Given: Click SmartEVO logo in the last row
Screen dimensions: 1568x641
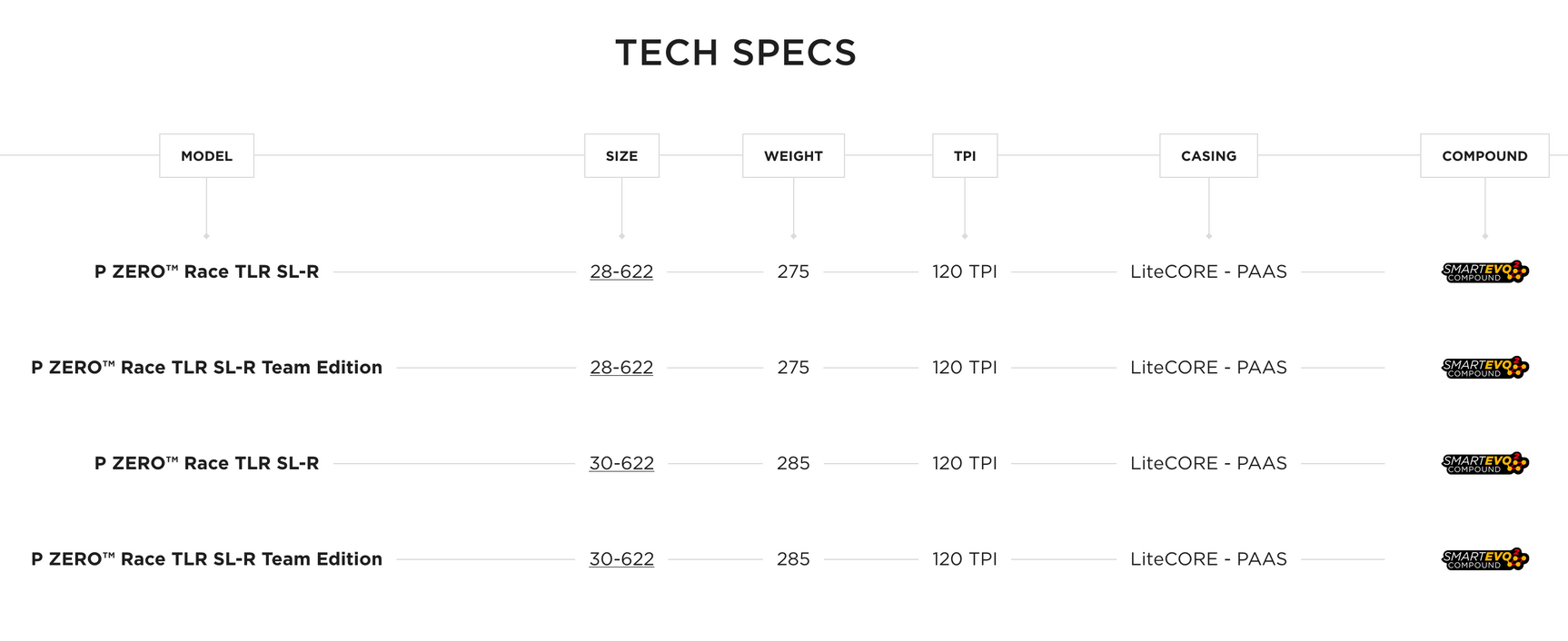Looking at the screenshot, I should pyautogui.click(x=1484, y=559).
